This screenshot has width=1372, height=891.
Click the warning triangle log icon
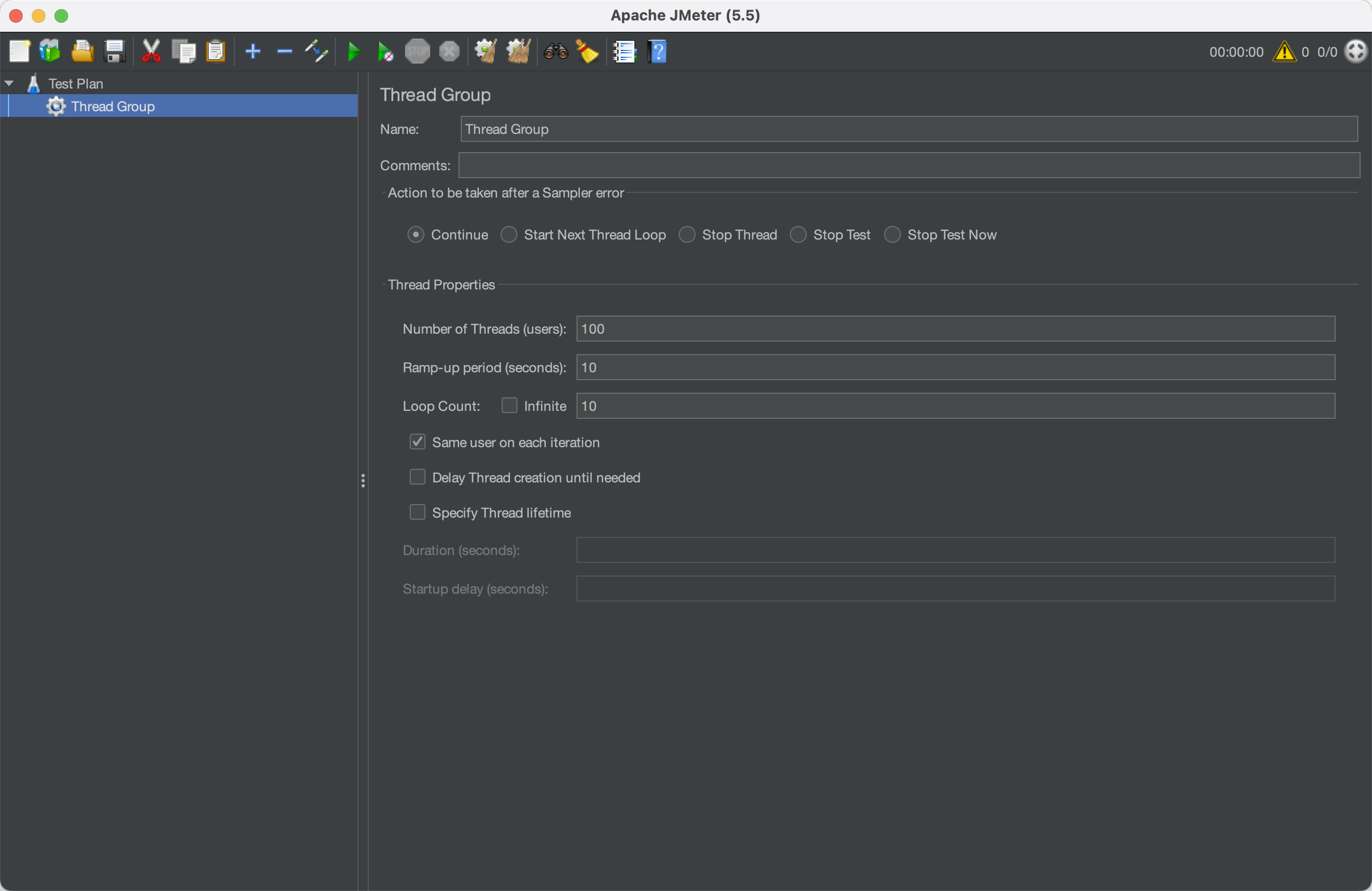(1285, 51)
